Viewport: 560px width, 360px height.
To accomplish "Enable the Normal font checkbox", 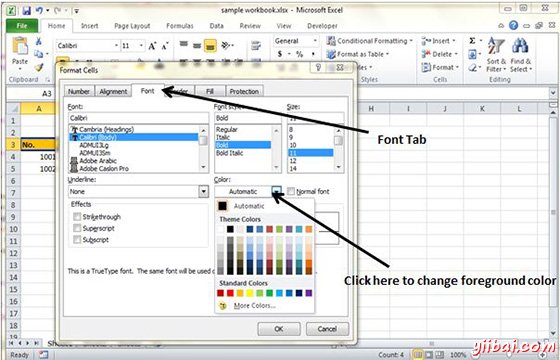I will 291,192.
